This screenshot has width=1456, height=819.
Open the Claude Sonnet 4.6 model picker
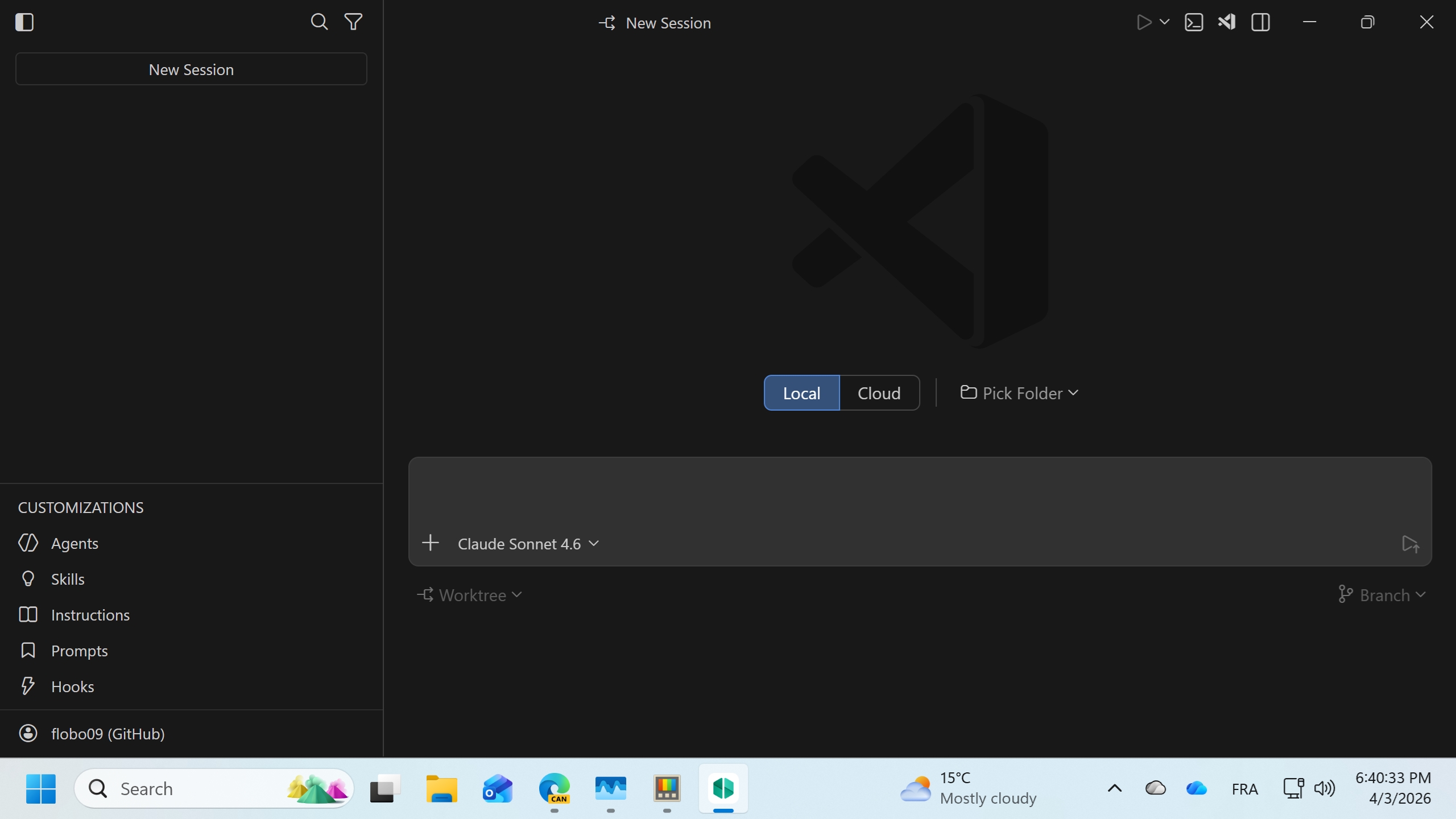[x=528, y=544]
